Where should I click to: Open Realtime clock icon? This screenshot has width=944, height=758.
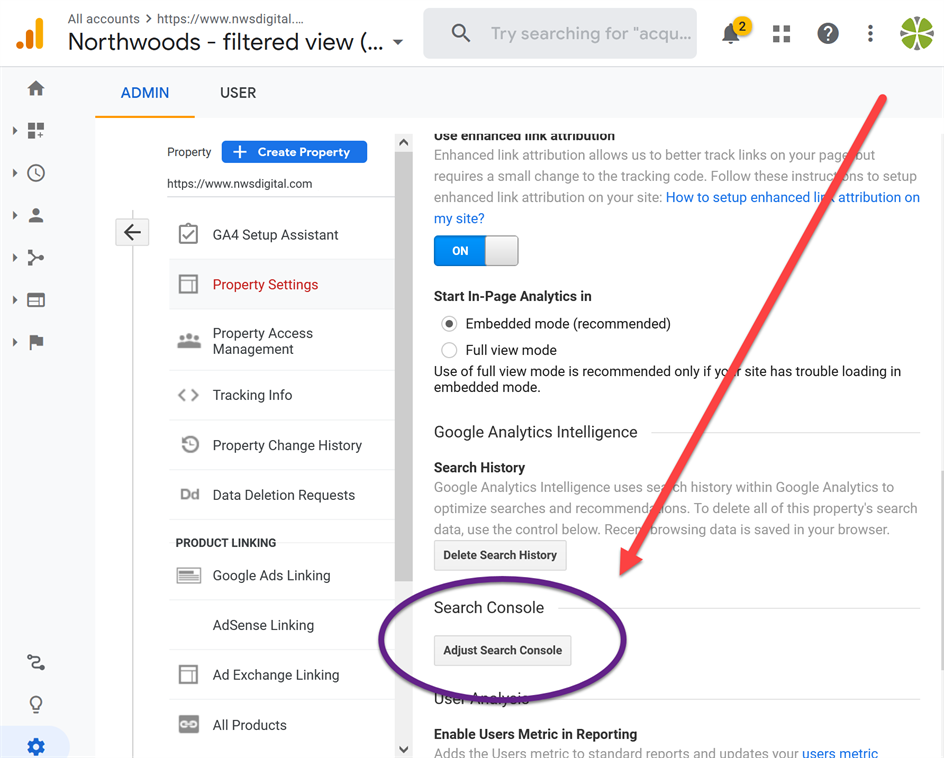click(36, 173)
